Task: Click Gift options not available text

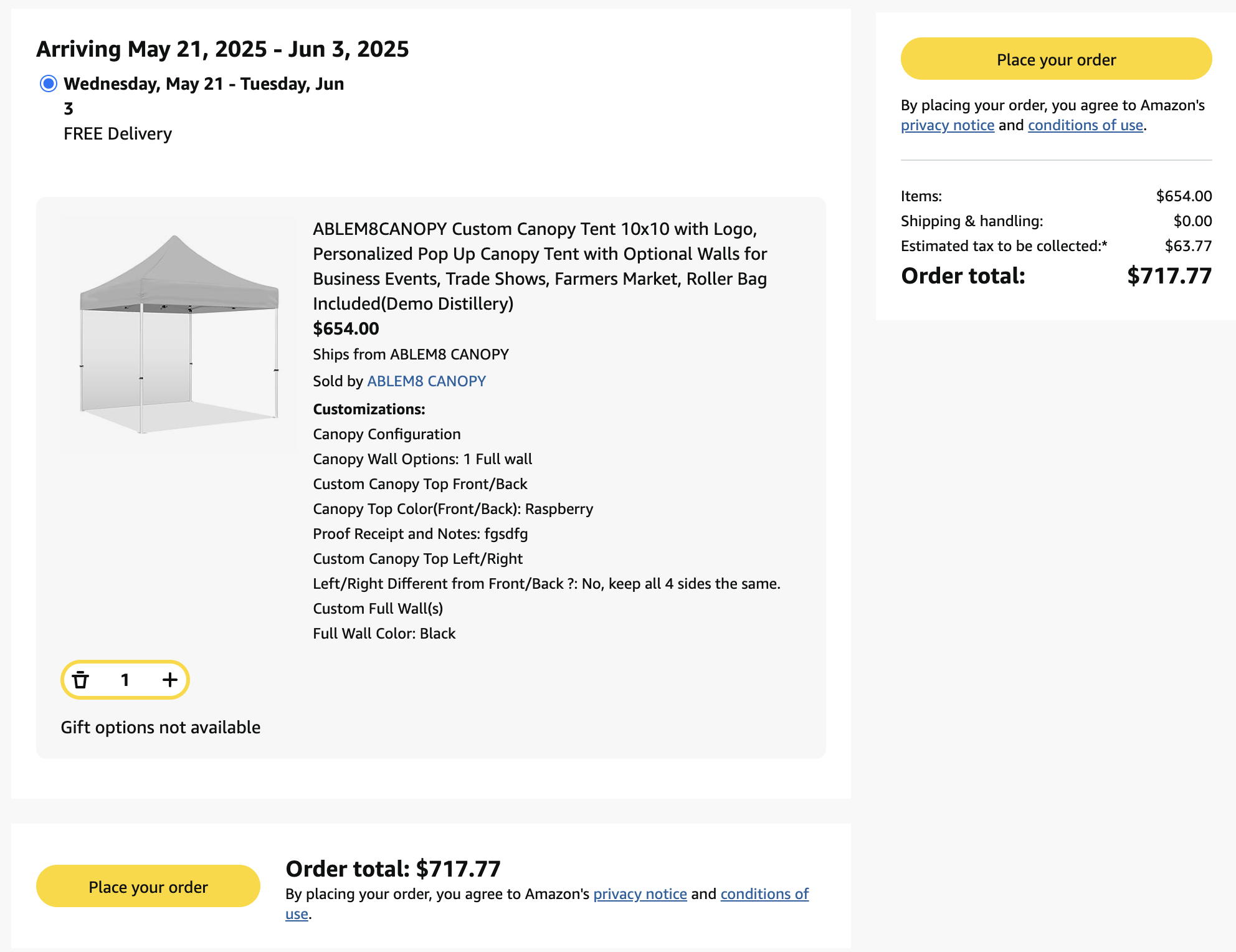Action: (160, 727)
